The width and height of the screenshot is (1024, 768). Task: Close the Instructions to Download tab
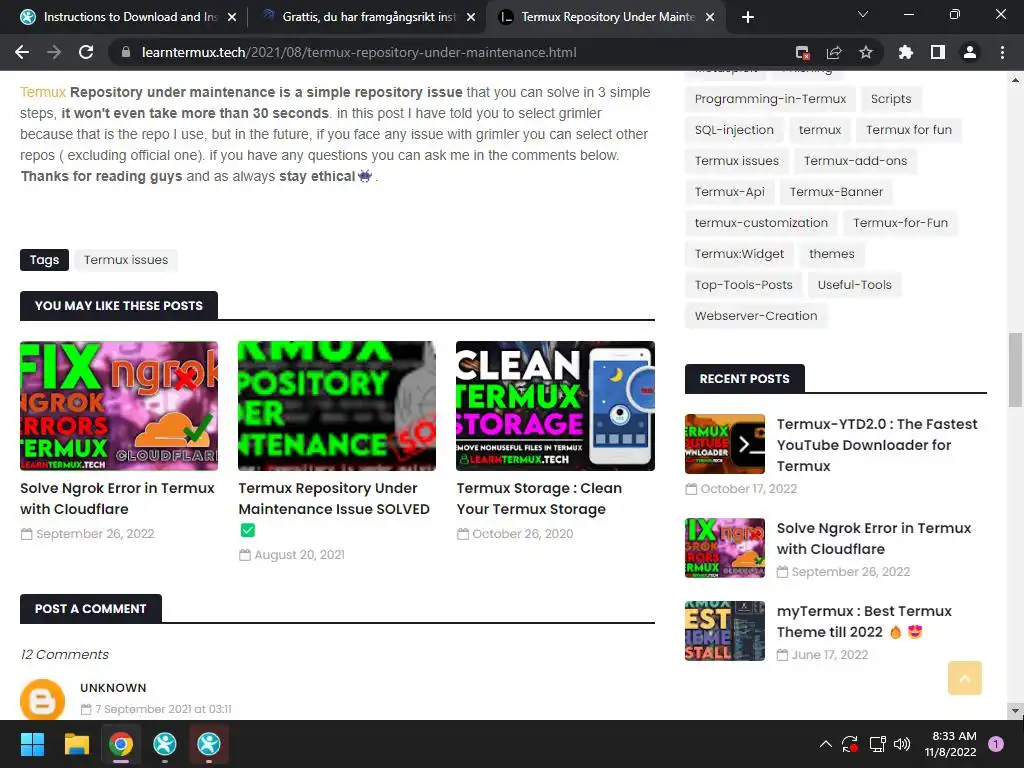click(232, 17)
